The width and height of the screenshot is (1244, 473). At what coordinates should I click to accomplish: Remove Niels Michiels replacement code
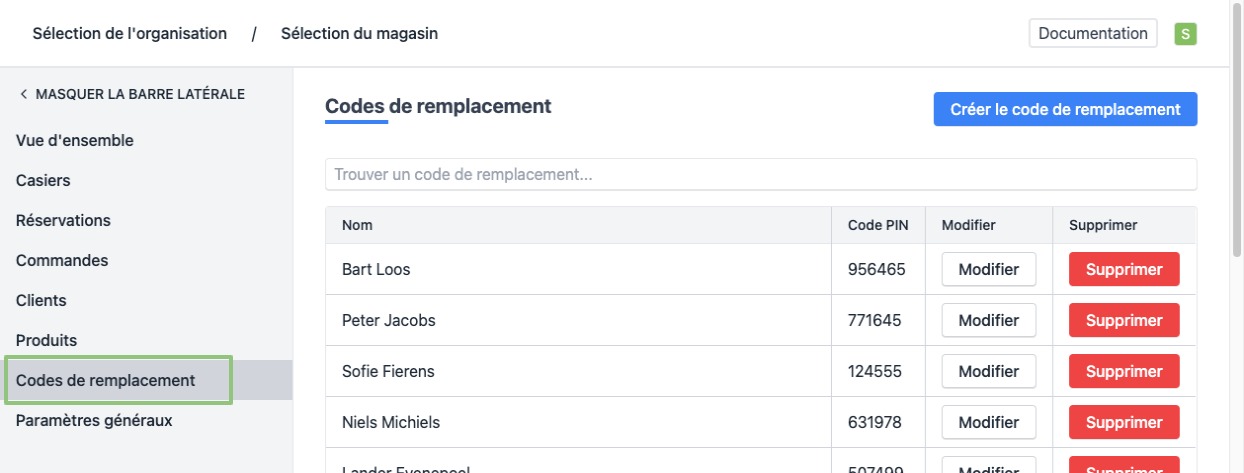[x=1124, y=422]
